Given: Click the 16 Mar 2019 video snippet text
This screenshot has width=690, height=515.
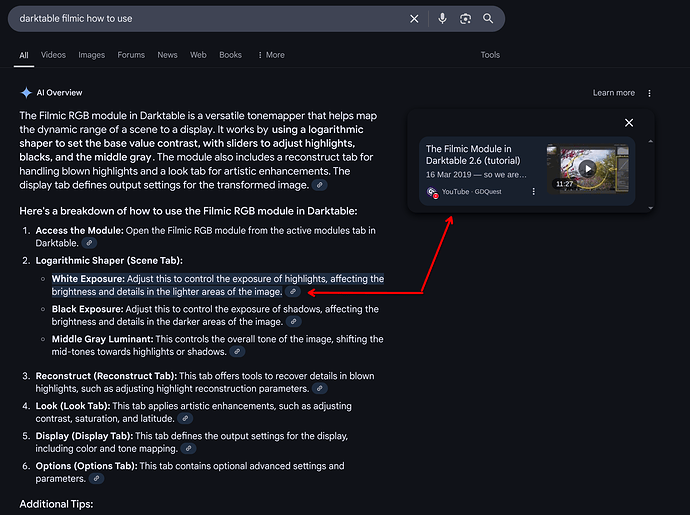Looking at the screenshot, I should 476,175.
